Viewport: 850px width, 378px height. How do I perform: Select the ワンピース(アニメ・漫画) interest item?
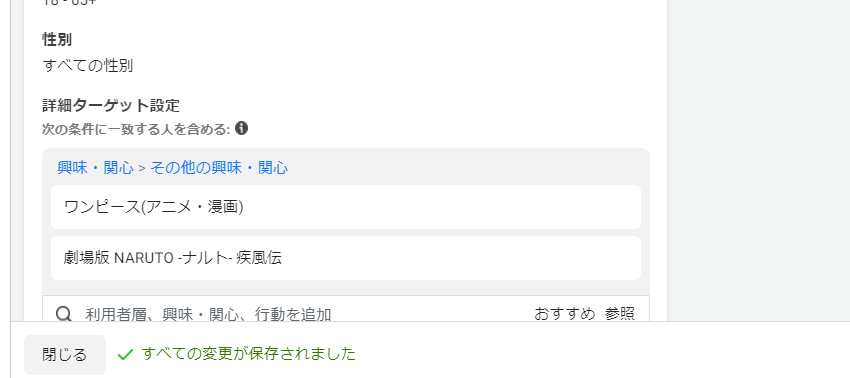click(x=346, y=207)
